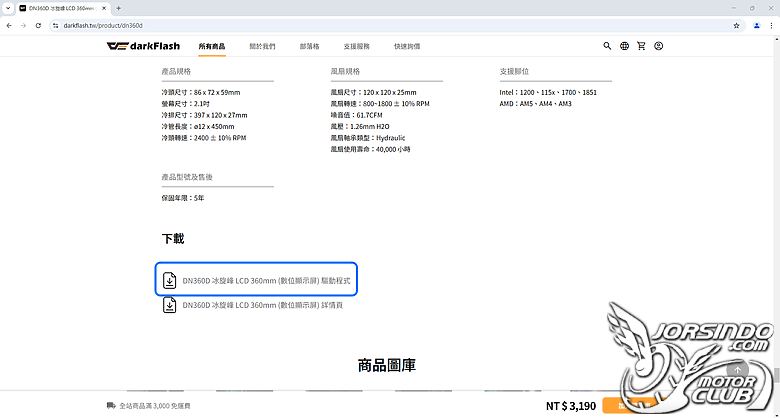Open the 快速詢價 menu item
780x418 pixels.
[x=407, y=46]
